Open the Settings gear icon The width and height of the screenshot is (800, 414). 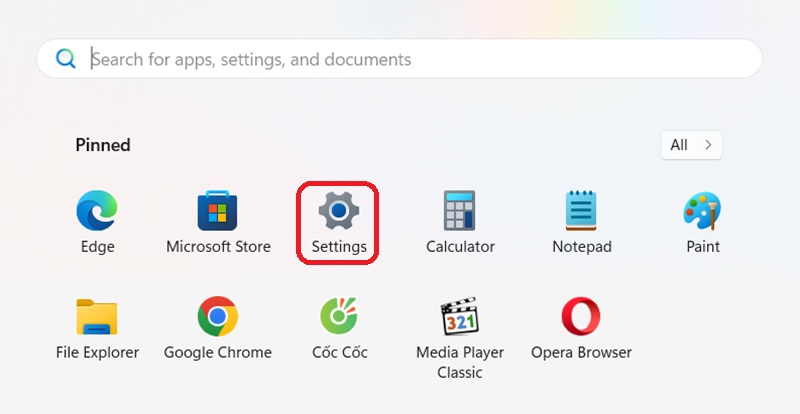pos(338,210)
